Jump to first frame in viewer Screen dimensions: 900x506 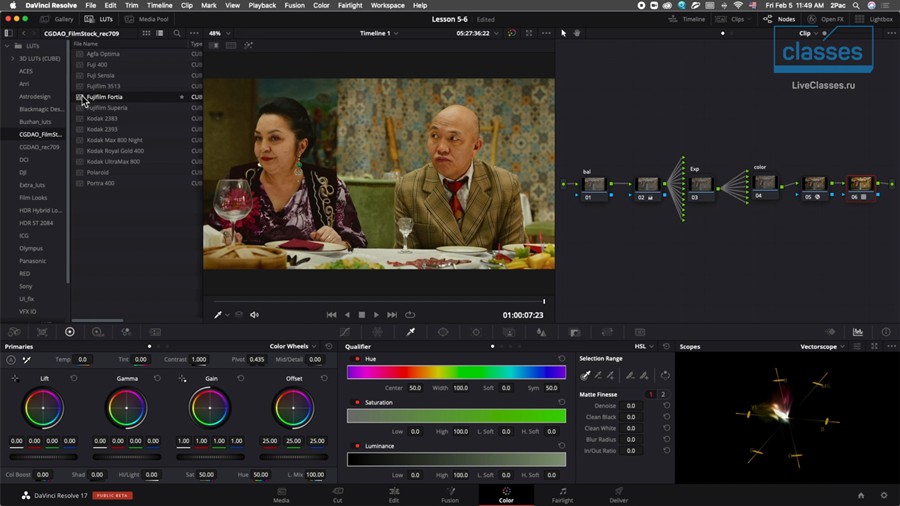pos(331,315)
